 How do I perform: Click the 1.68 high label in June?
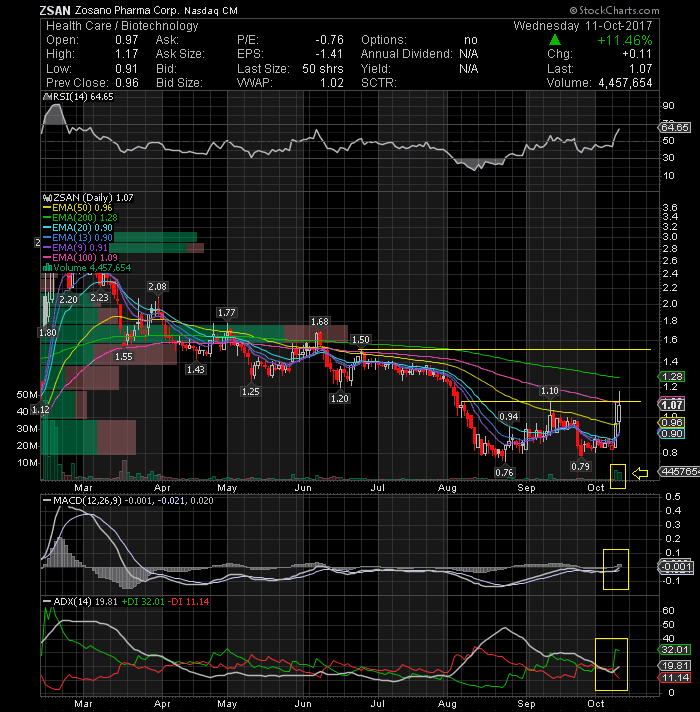320,321
